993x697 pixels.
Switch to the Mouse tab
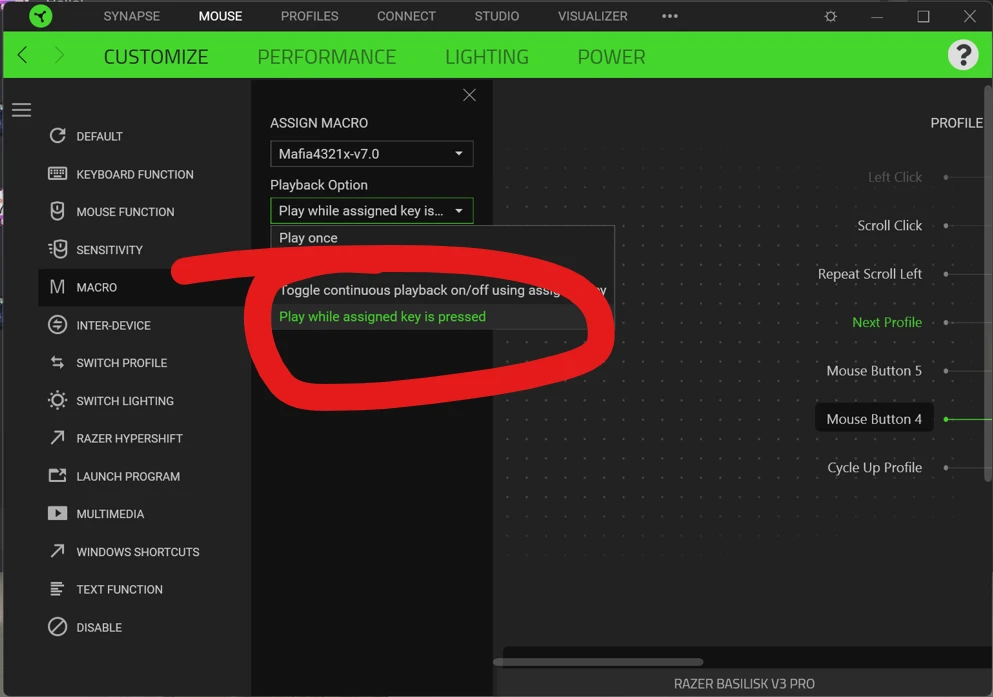tap(220, 16)
